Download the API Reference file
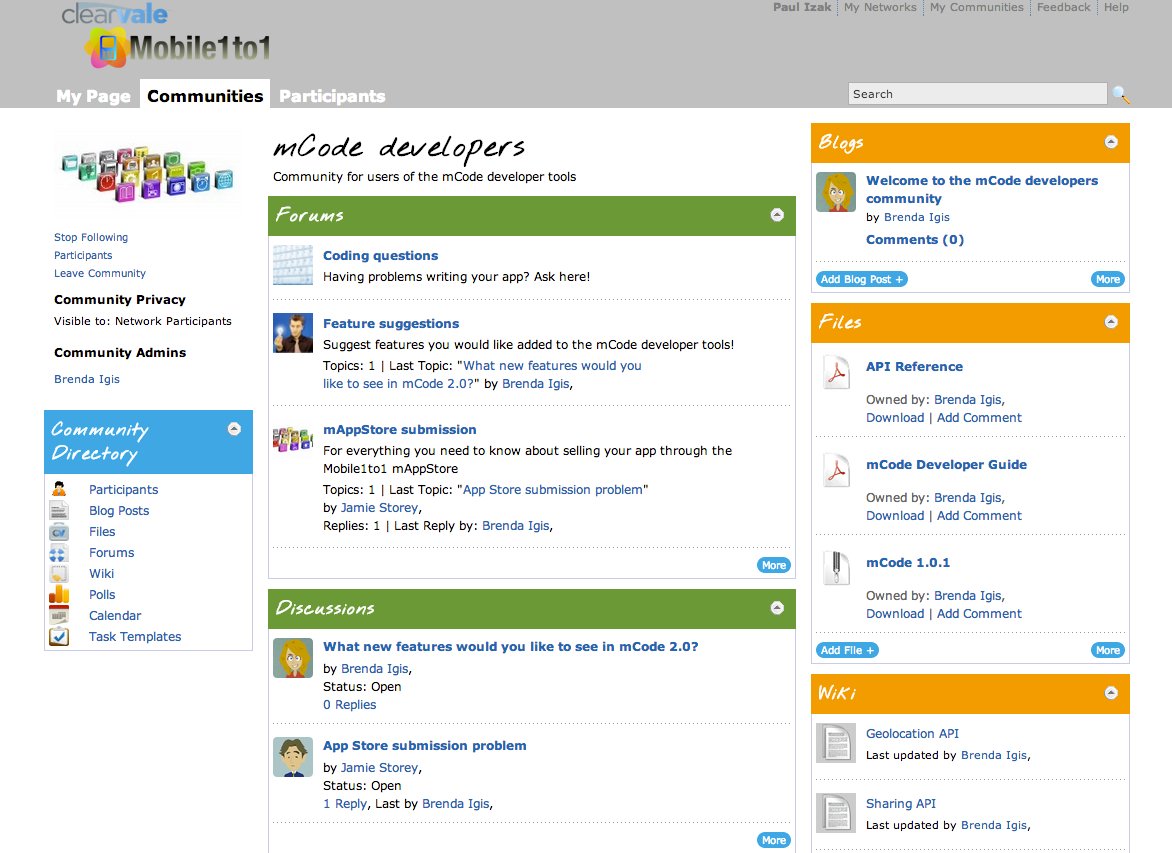The height and width of the screenshot is (853, 1172). [895, 418]
